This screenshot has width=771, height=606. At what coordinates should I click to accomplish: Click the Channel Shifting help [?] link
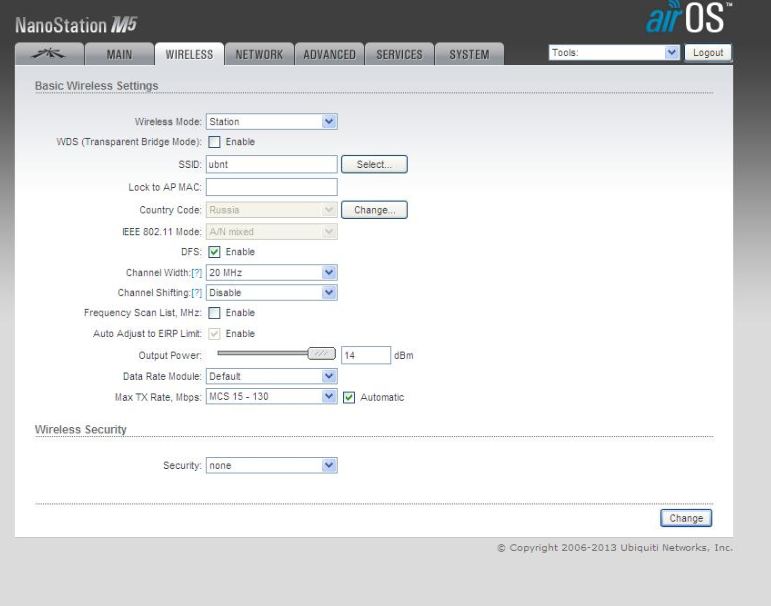[x=195, y=293]
